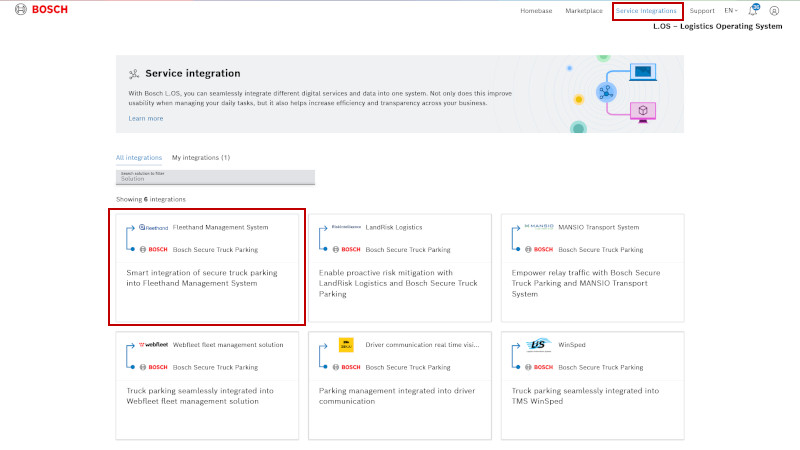The width and height of the screenshot is (800, 450).
Task: Click 'Bosch Secure Truck Parking' in LandRisk card
Action: pos(408,250)
